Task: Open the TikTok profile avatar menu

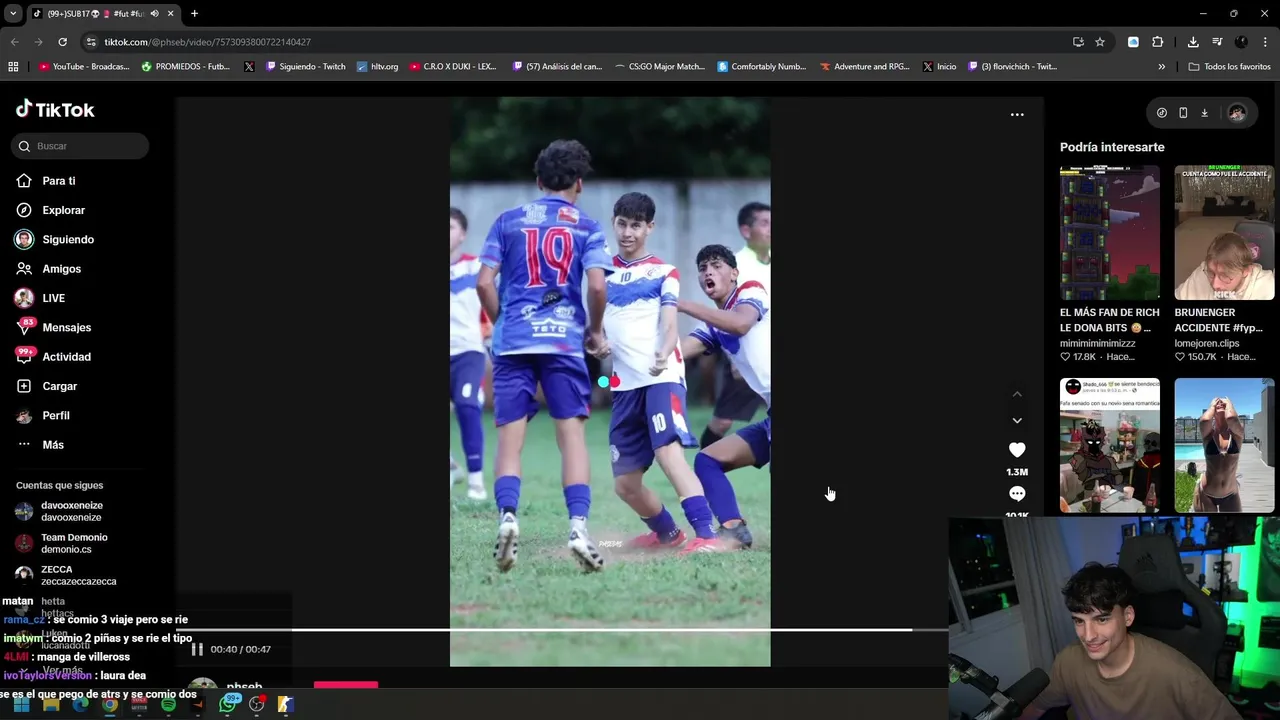Action: (x=1237, y=113)
